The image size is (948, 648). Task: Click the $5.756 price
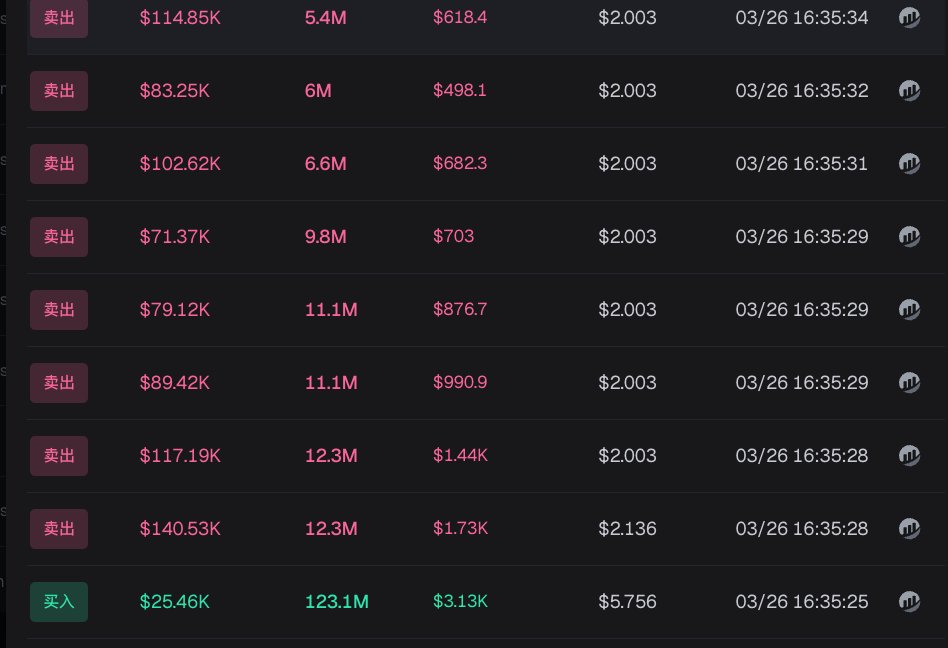(628, 601)
